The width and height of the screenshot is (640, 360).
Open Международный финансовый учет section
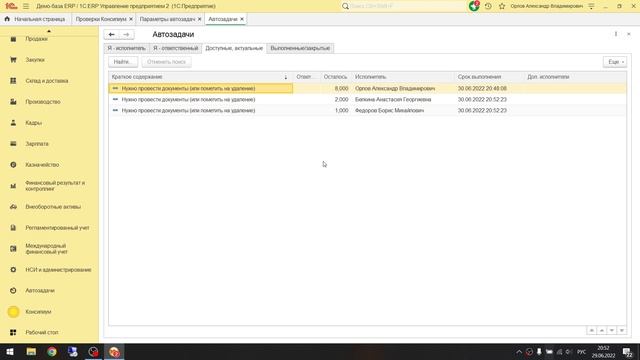(46, 249)
